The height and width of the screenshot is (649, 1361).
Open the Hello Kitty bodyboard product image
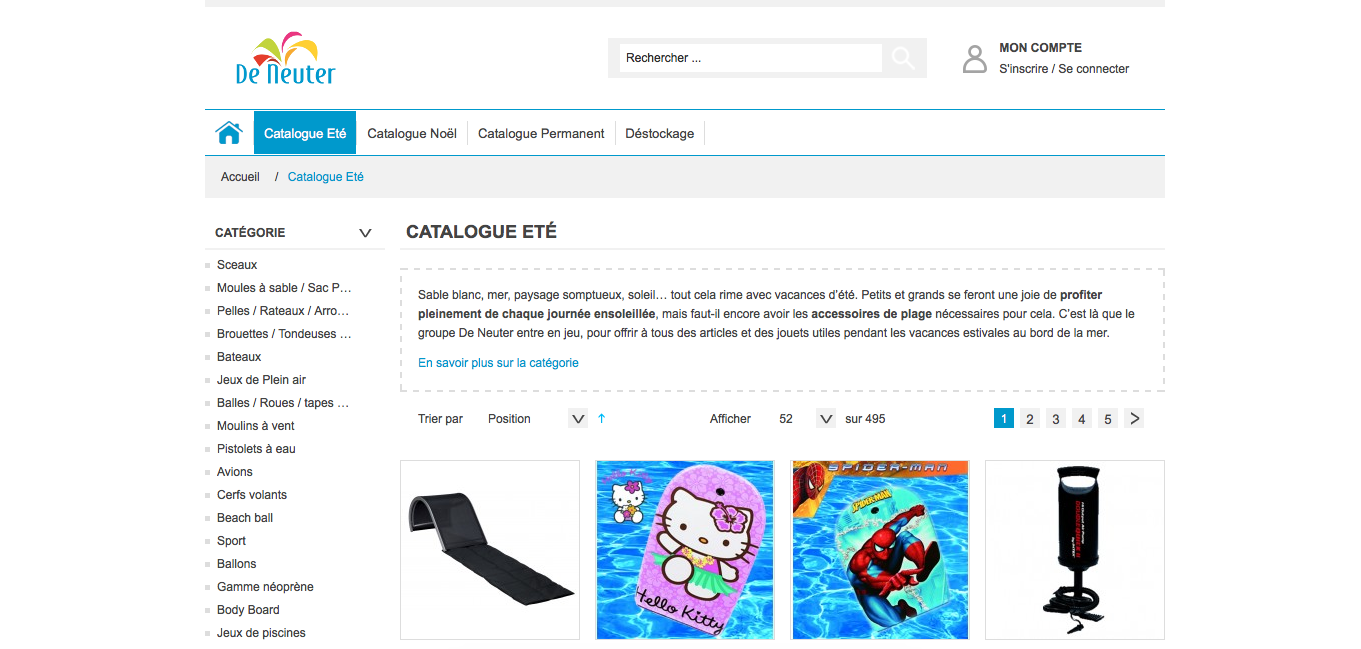(x=685, y=550)
